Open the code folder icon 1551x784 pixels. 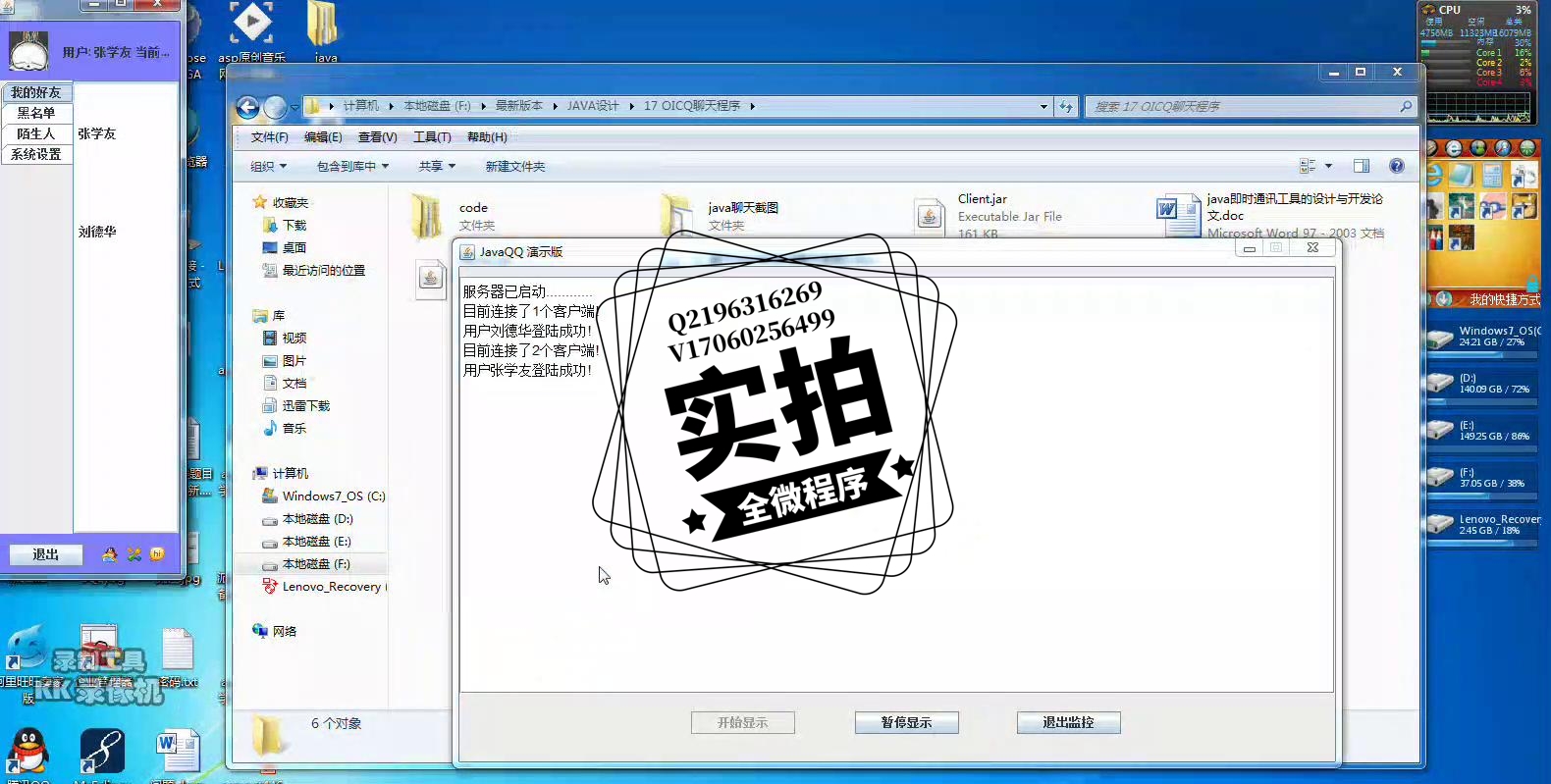pyautogui.click(x=427, y=216)
